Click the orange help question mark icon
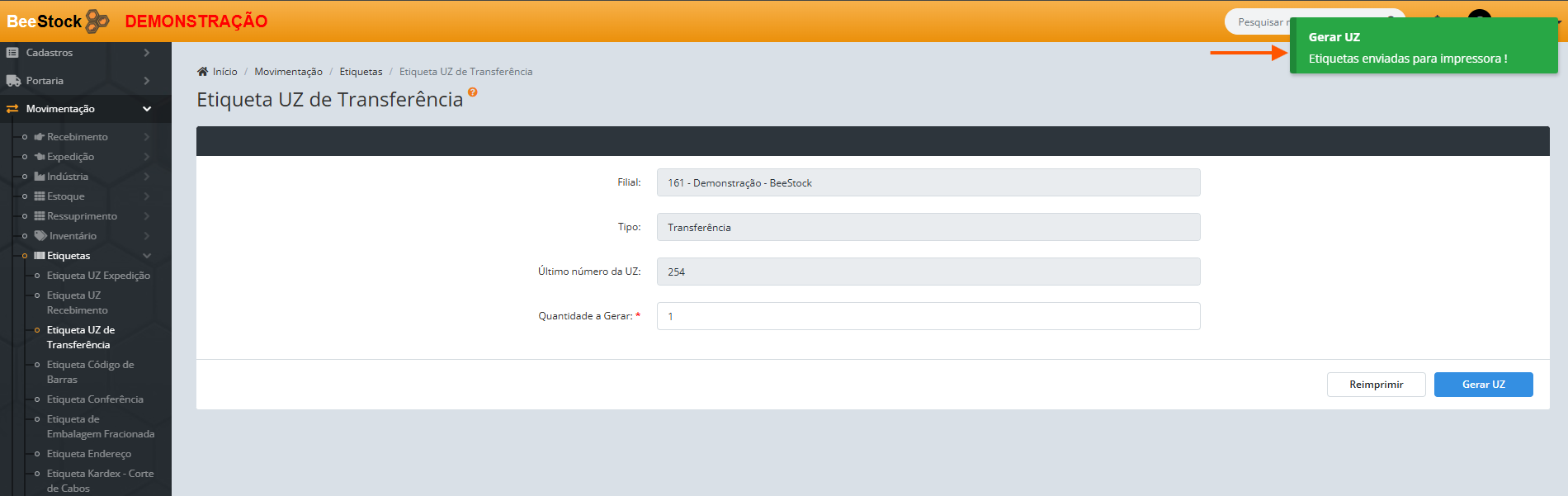 [x=473, y=92]
